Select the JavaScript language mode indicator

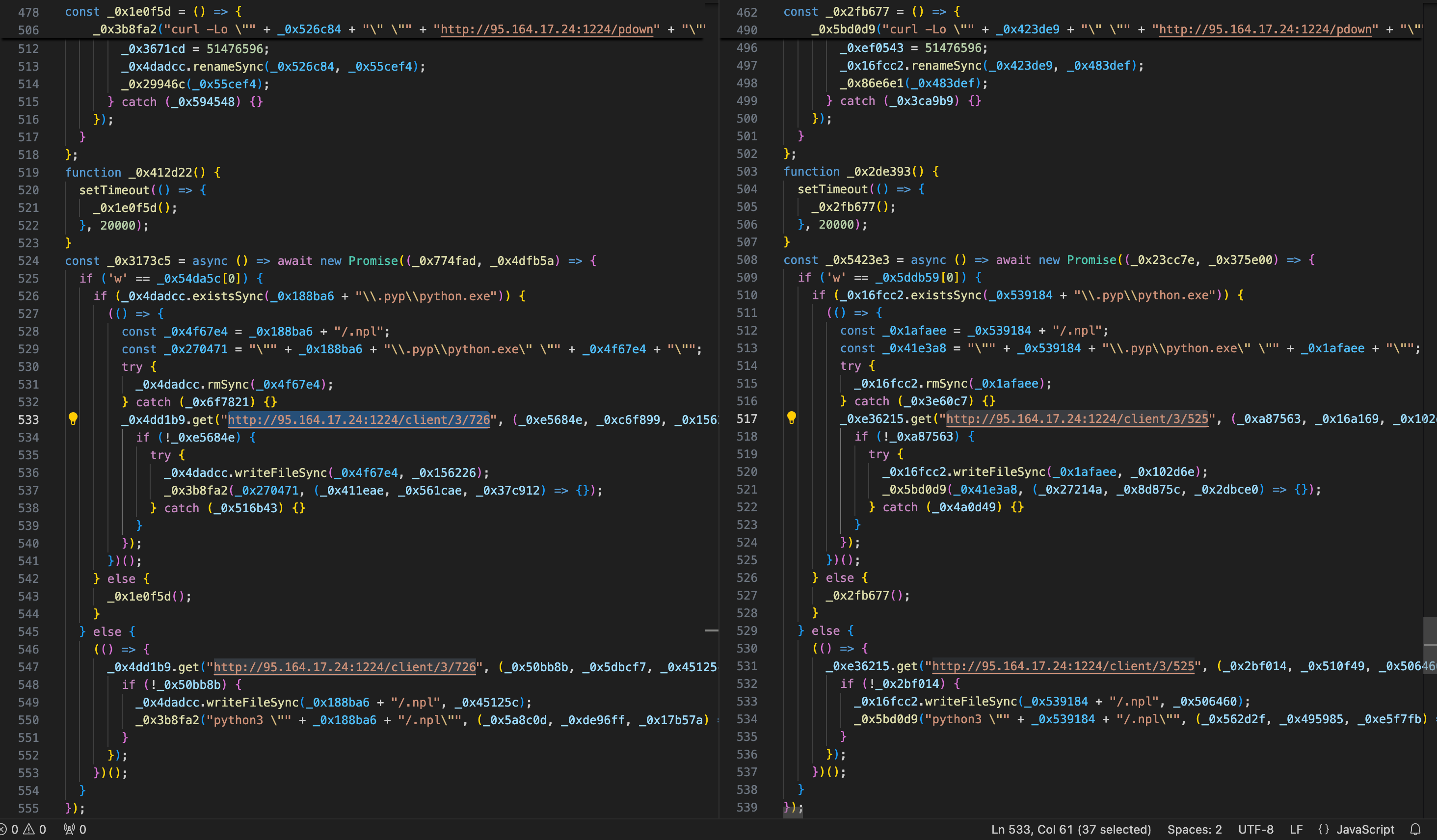[1365, 829]
